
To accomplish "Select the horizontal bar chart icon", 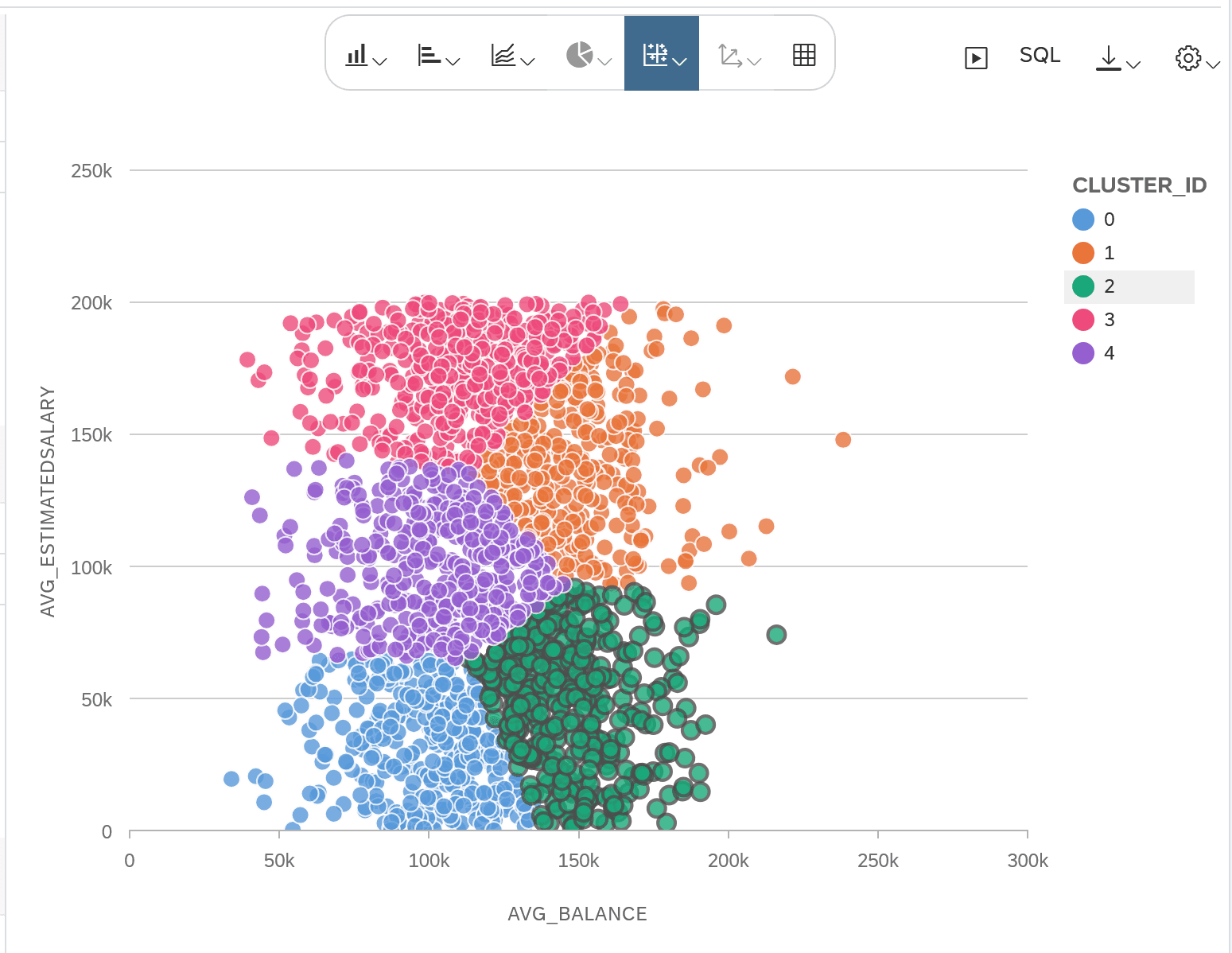I will point(429,53).
